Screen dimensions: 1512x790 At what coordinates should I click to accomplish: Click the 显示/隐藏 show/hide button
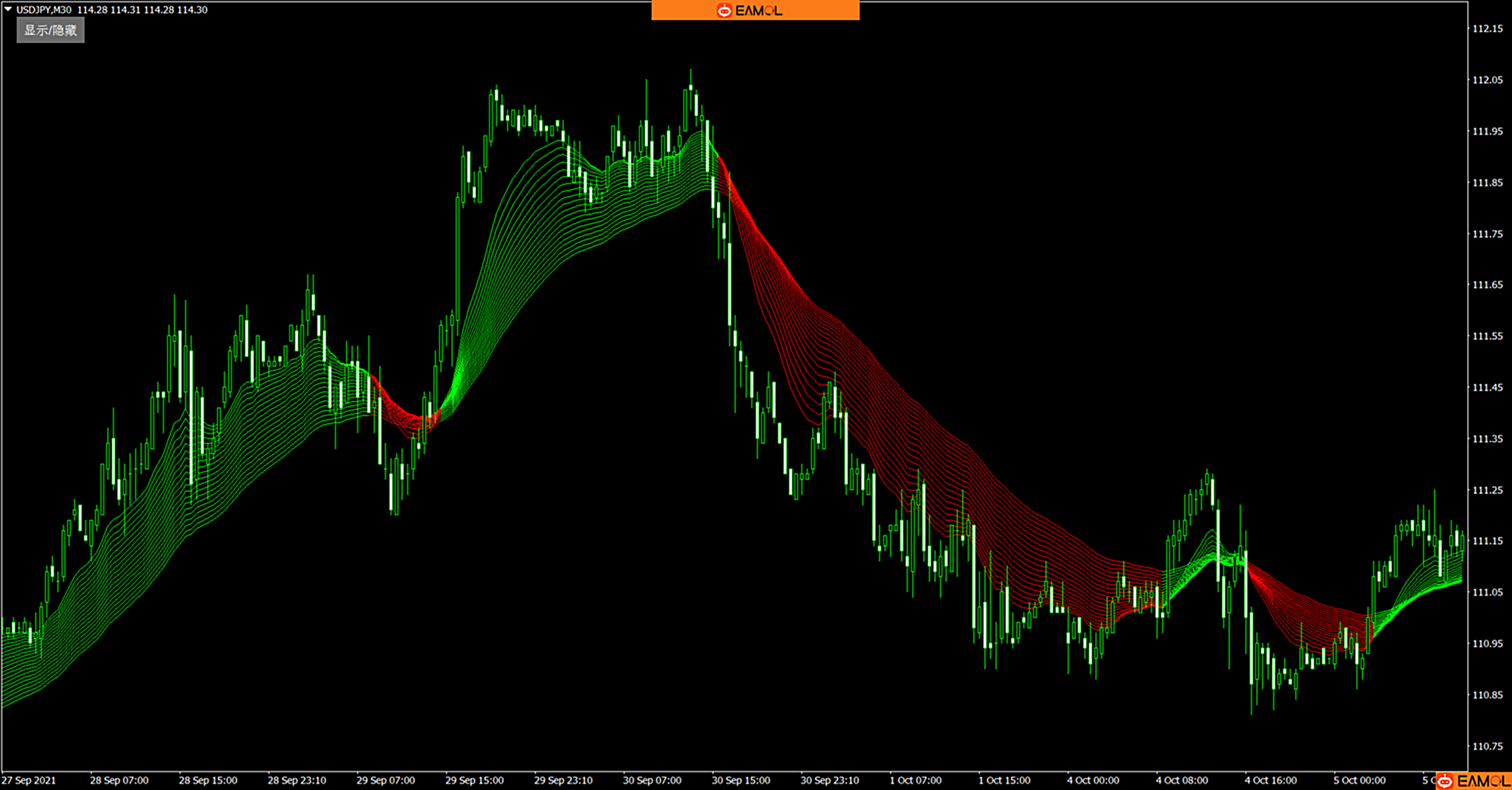(x=51, y=31)
